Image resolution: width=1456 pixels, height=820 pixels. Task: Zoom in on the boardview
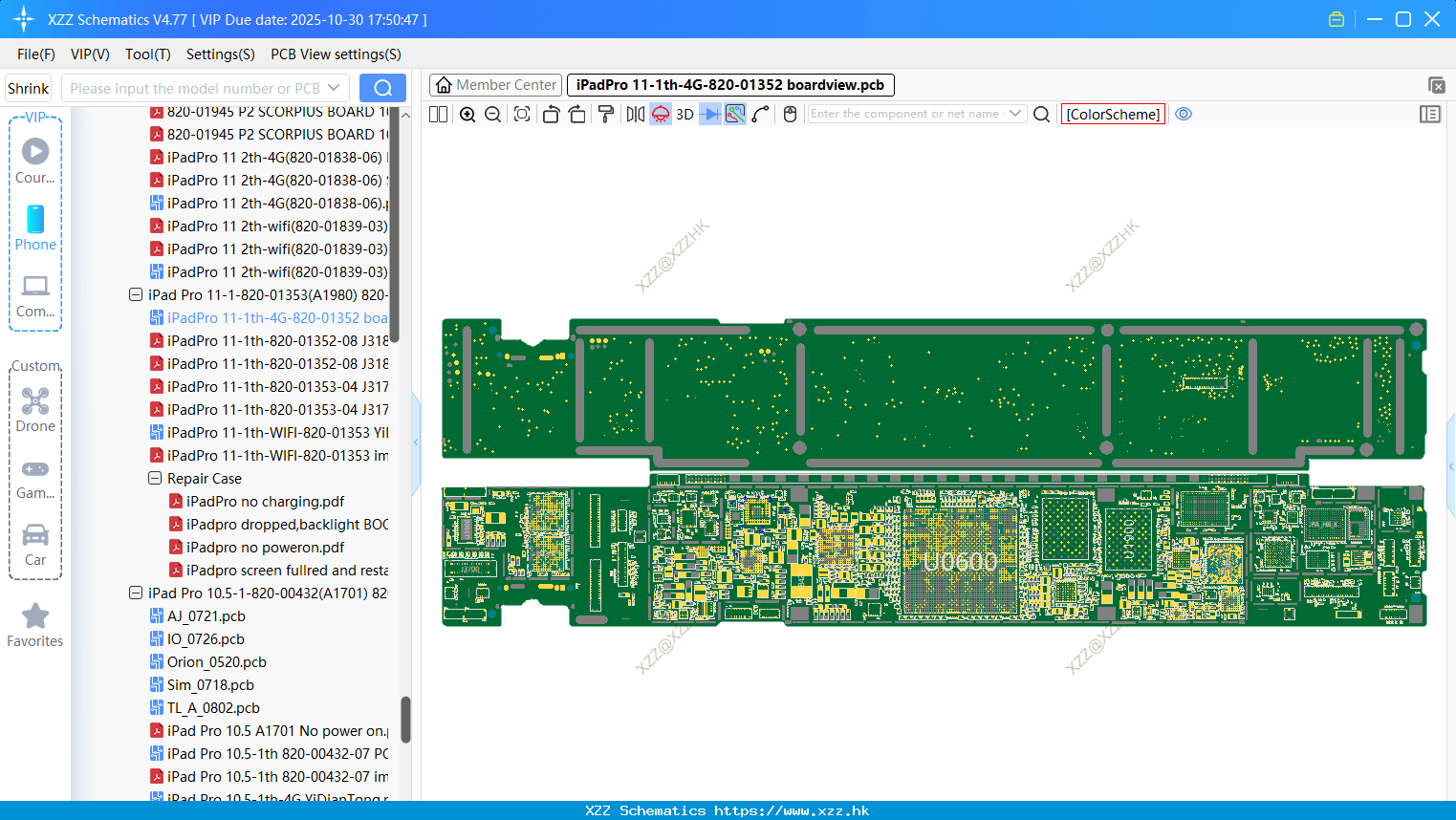point(467,114)
